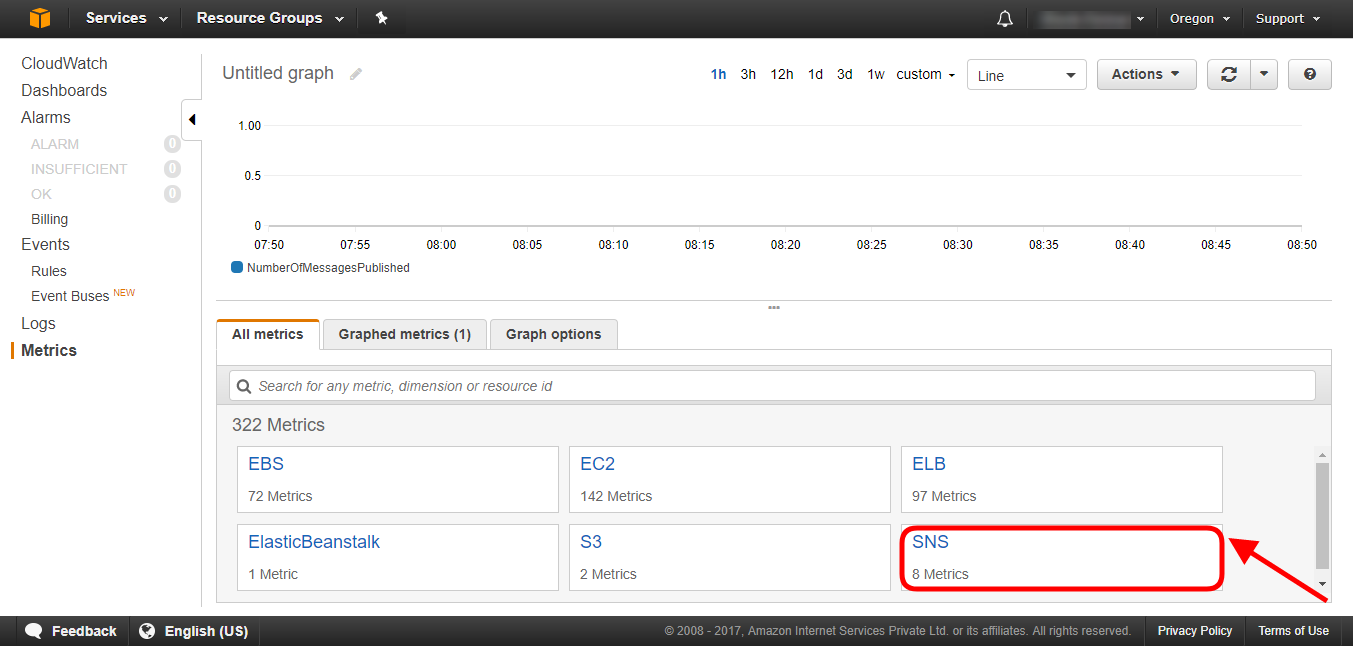Open Logs in the sidebar

38,323
